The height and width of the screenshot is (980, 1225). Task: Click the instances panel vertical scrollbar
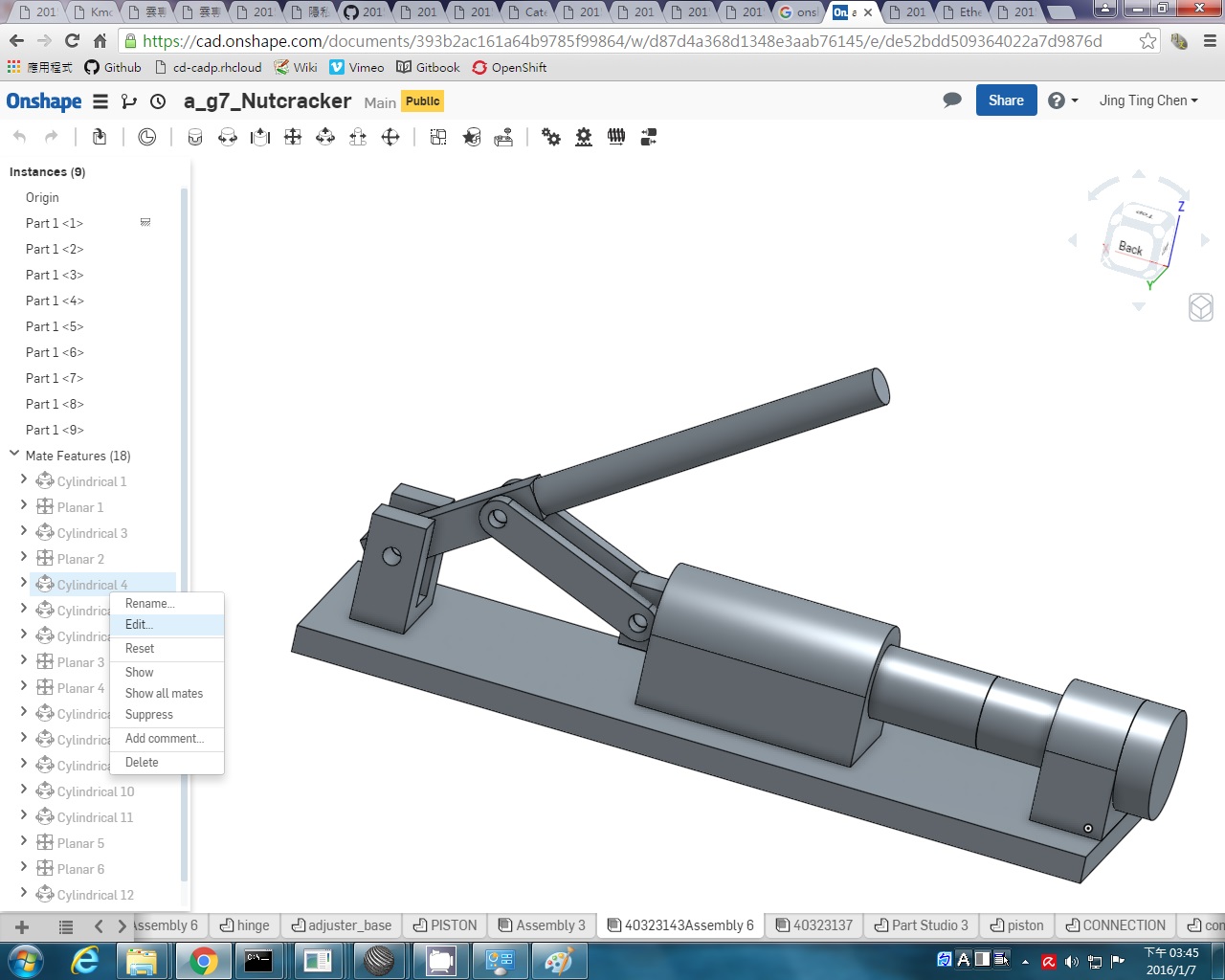184,533
